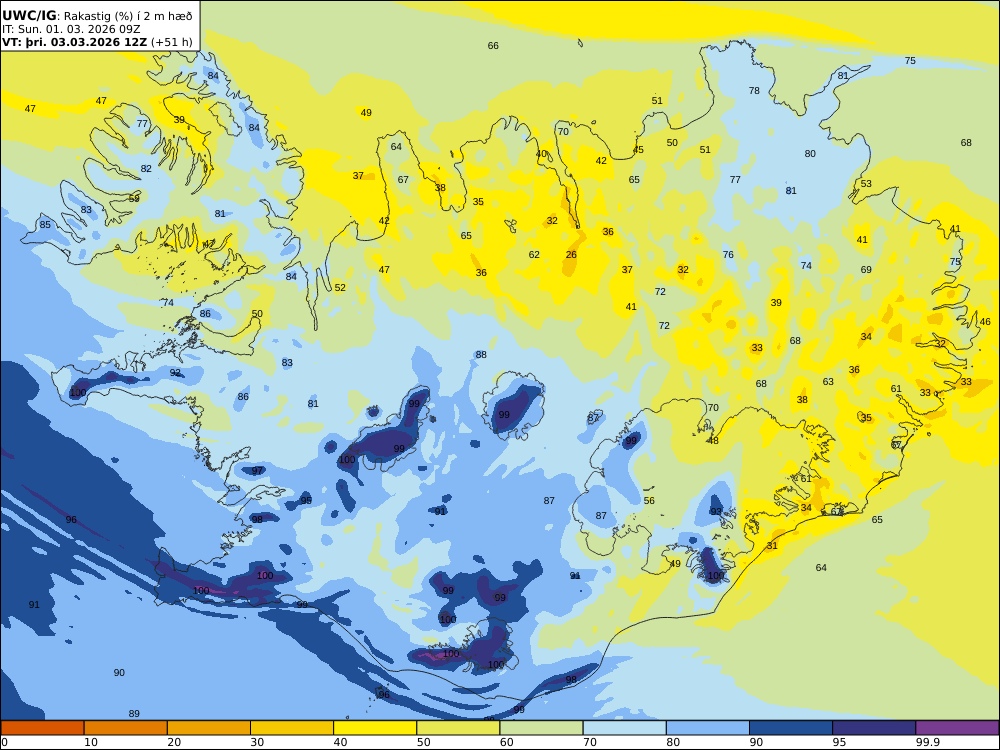1000x750 pixels.
Task: Select the humidity value '69' on the map
Action: (866, 270)
